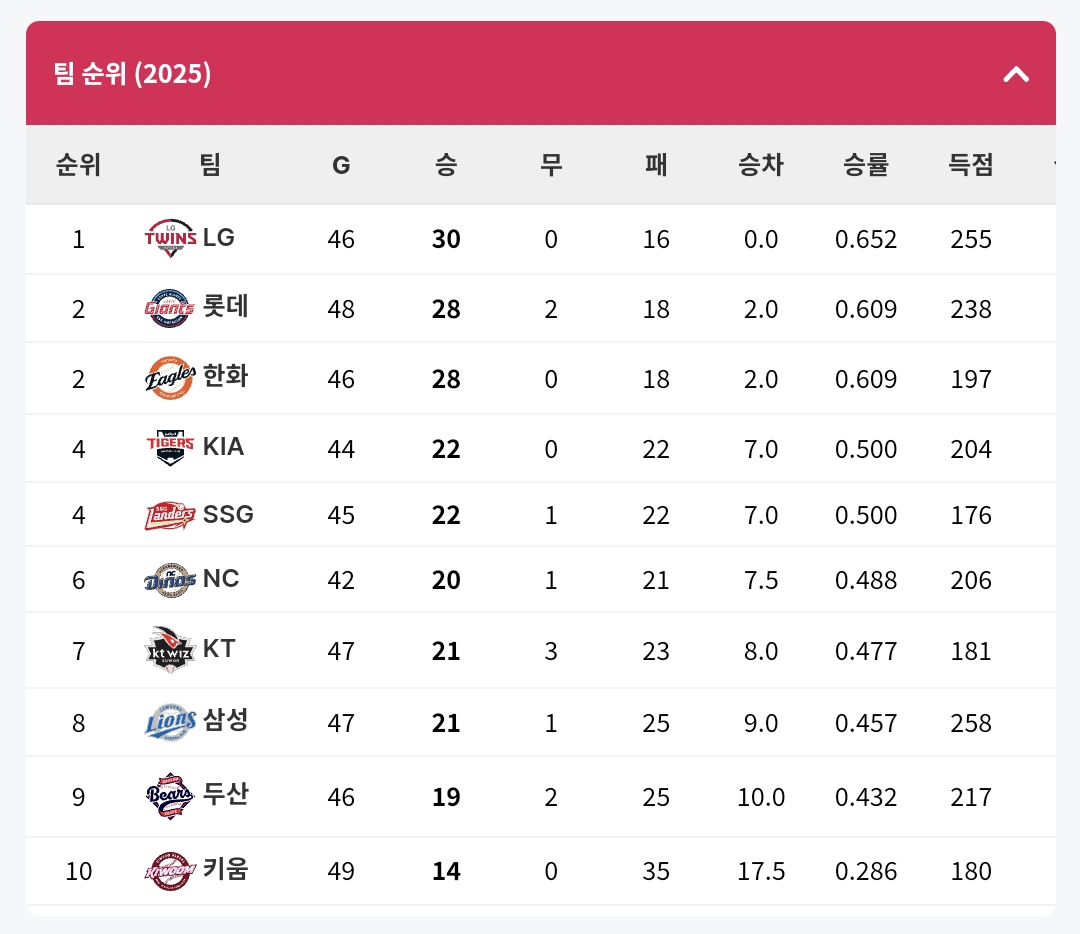Click the 한화 Eagles team logo
The height and width of the screenshot is (934, 1080).
coord(170,378)
